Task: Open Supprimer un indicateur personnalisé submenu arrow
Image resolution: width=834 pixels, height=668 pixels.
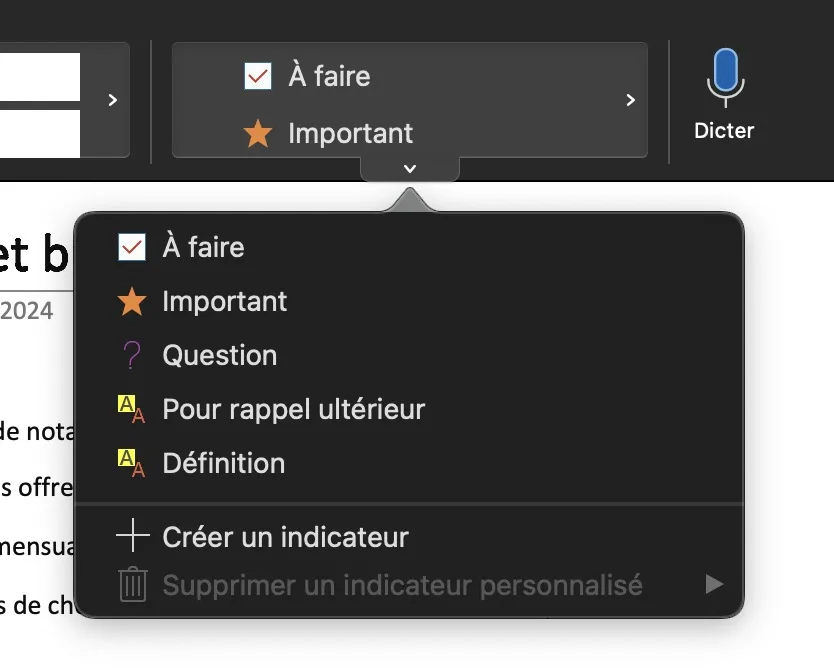Action: (x=713, y=585)
